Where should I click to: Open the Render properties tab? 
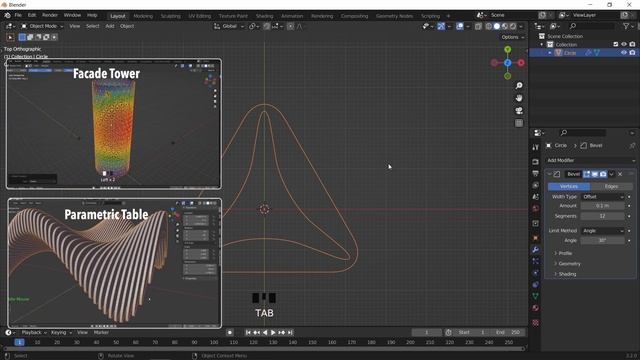tap(536, 162)
